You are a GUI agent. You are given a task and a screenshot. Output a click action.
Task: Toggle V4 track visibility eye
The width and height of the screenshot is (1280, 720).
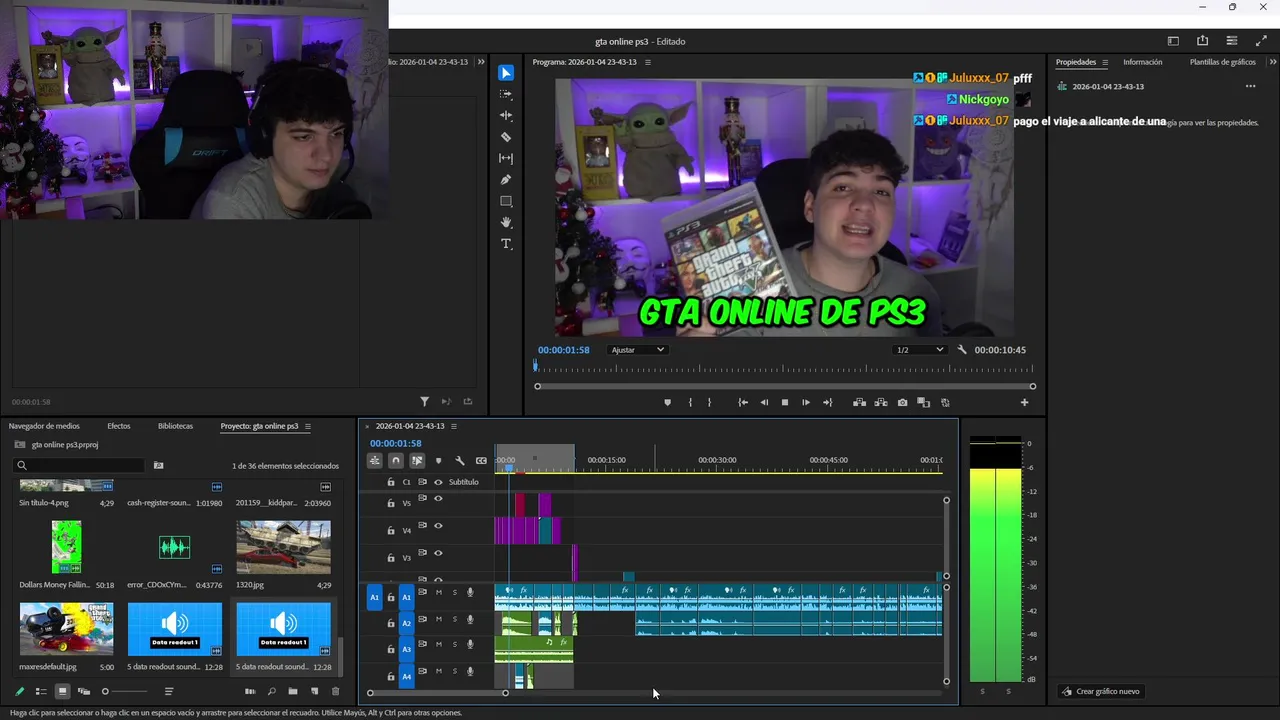tap(438, 526)
